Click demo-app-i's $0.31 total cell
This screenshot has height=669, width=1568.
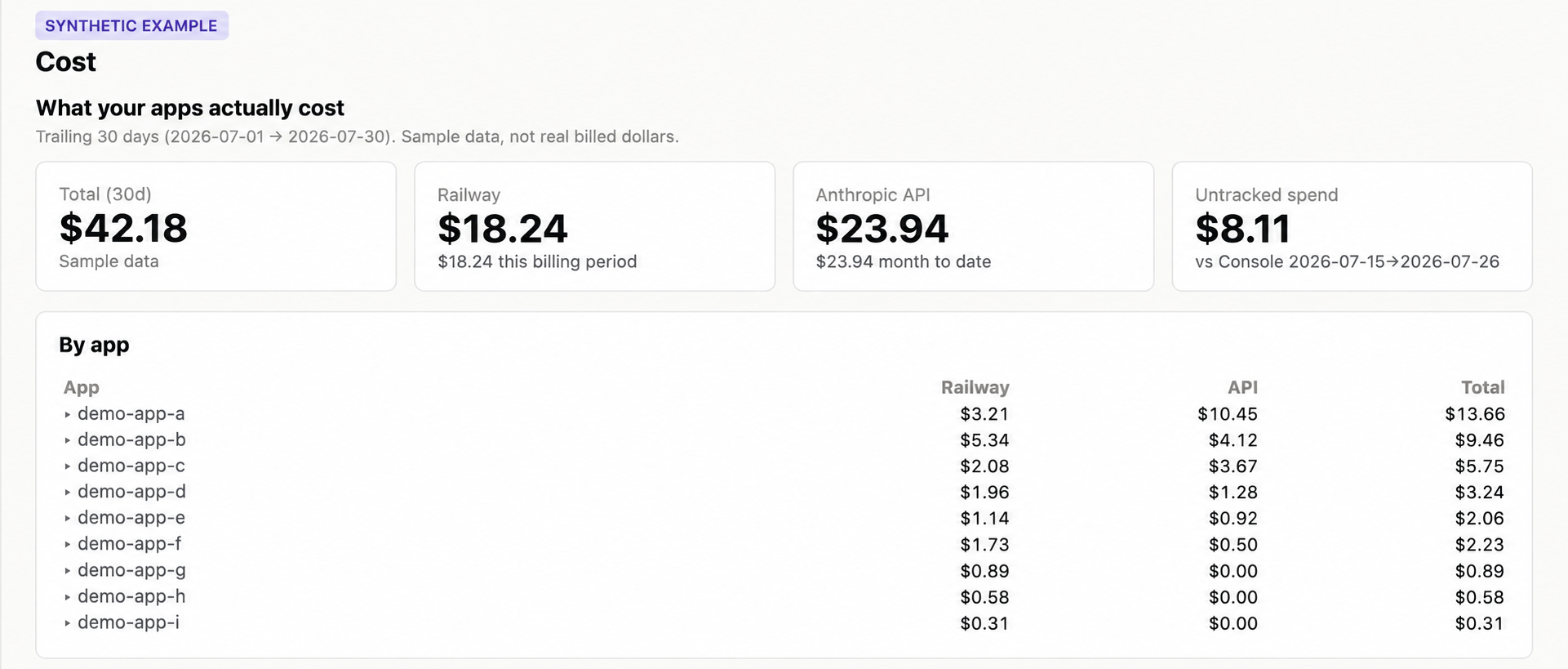tap(1479, 623)
